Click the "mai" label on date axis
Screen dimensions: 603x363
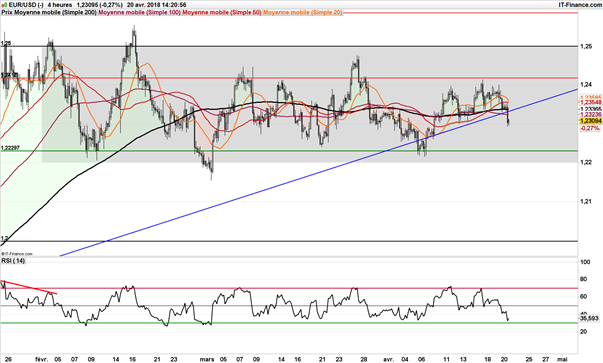point(562,360)
